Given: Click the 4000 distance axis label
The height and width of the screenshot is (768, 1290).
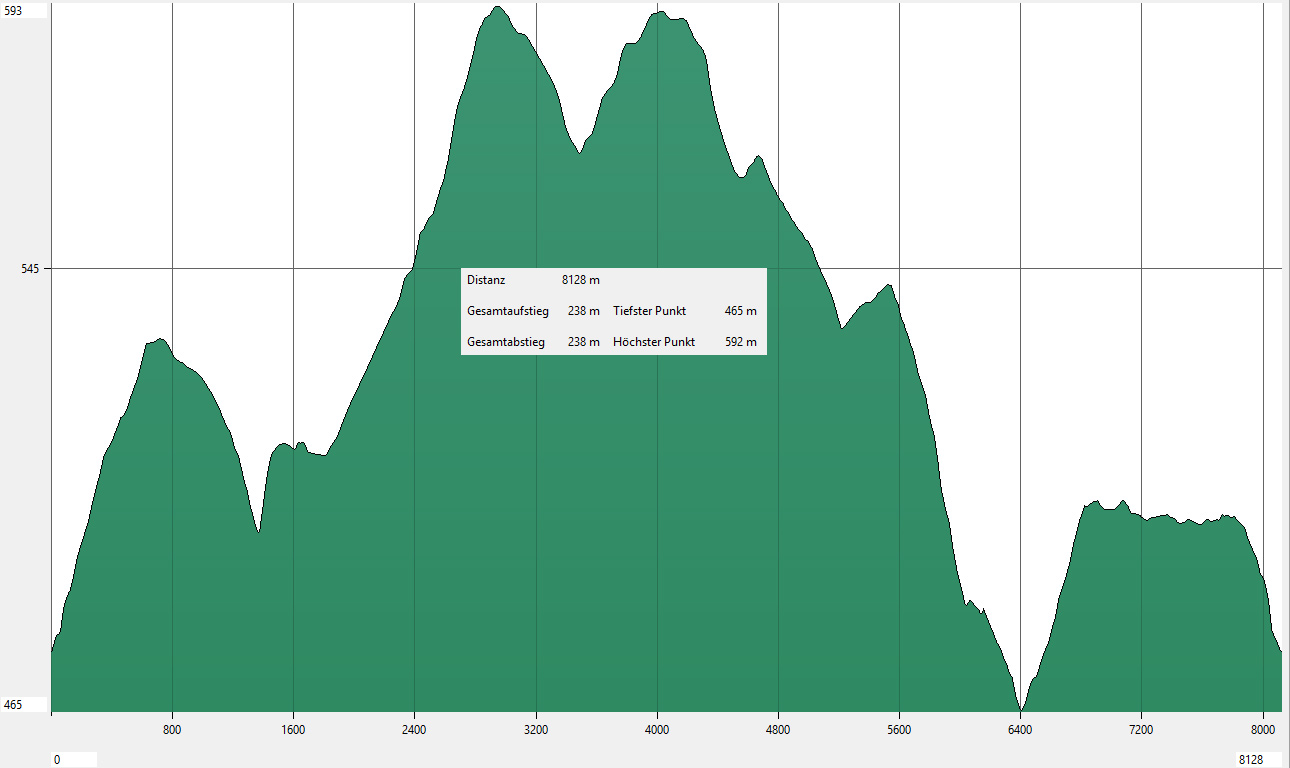Looking at the screenshot, I should point(657,729).
